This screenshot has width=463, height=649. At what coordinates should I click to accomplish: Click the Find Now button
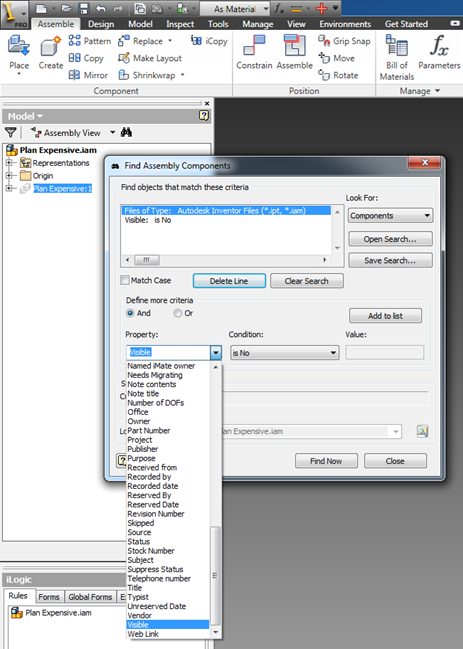click(326, 461)
